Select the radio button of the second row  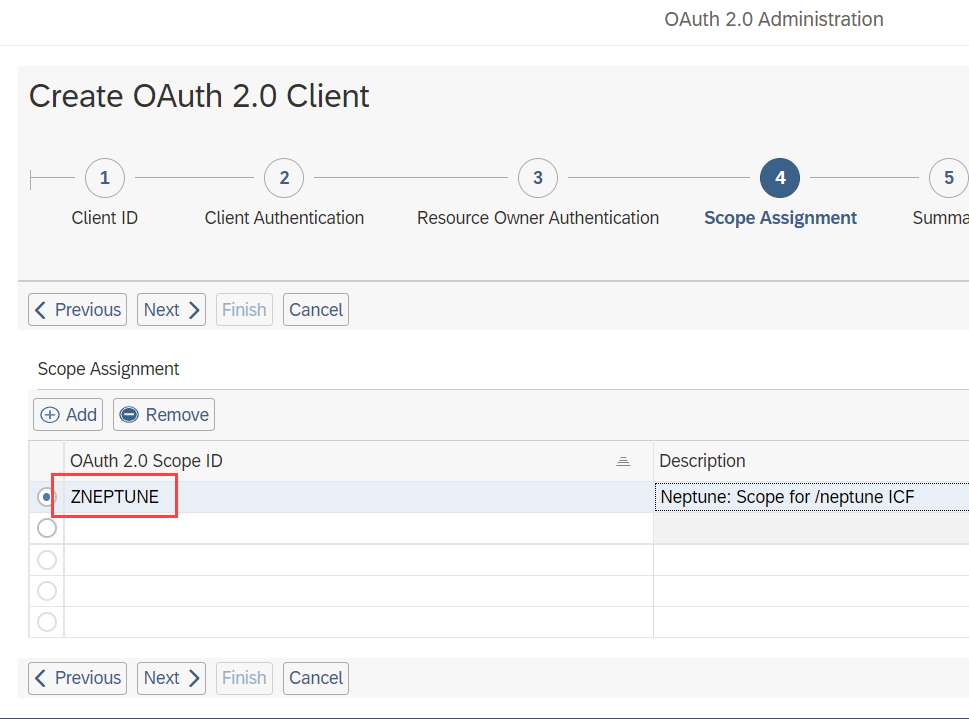46,528
